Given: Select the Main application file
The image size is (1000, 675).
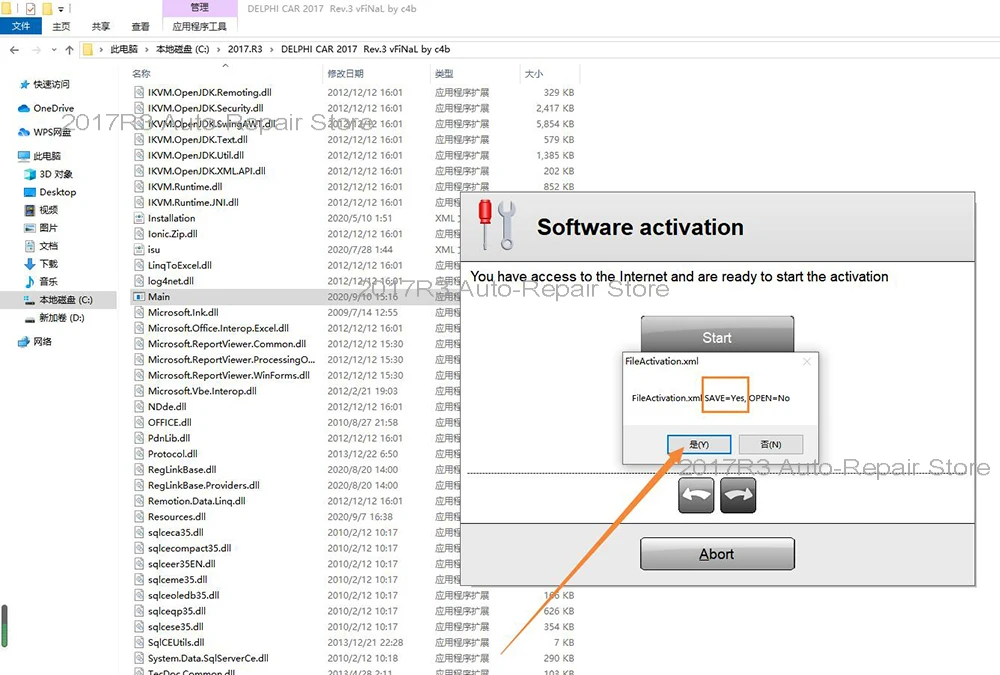Looking at the screenshot, I should (159, 297).
